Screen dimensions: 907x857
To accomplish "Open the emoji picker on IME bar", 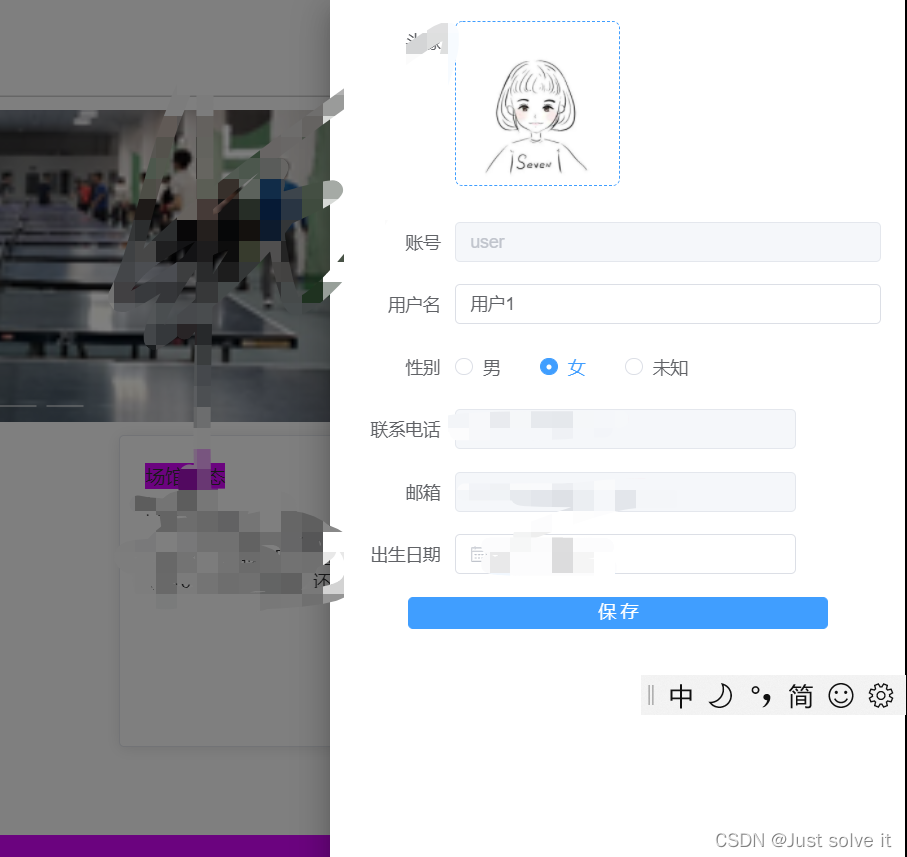I will (841, 695).
